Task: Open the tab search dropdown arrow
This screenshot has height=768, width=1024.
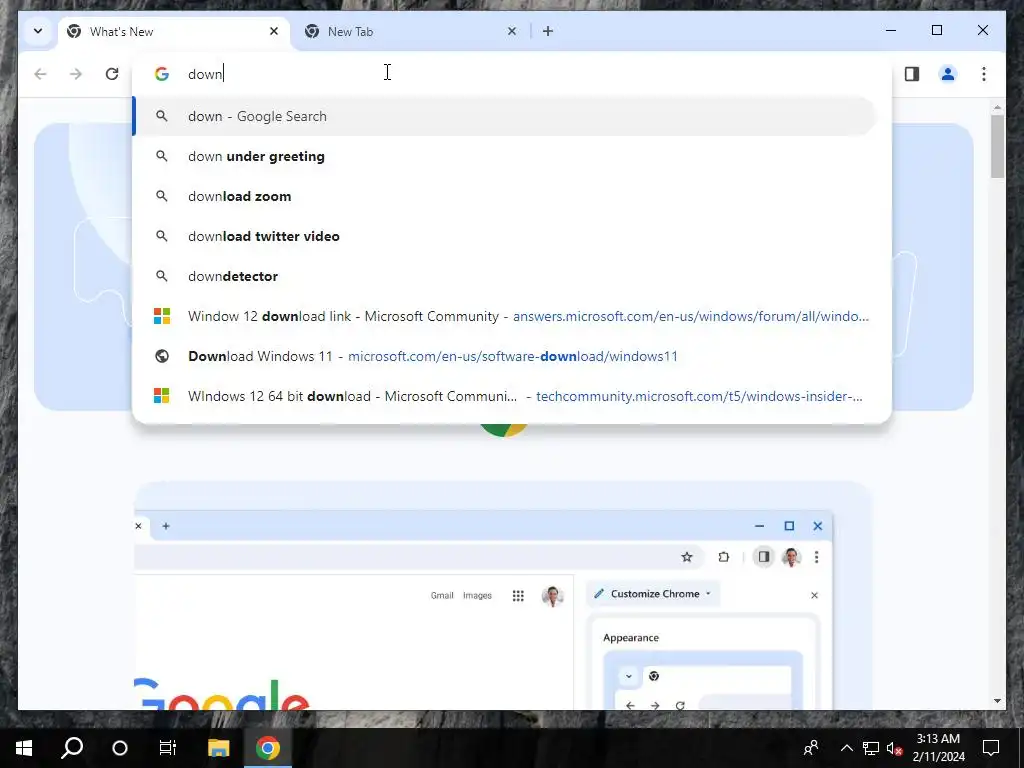Action: (x=38, y=31)
